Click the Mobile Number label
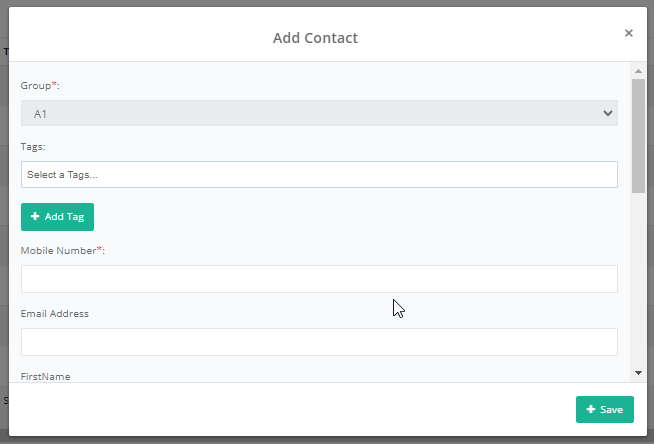This screenshot has width=654, height=444. (62, 250)
